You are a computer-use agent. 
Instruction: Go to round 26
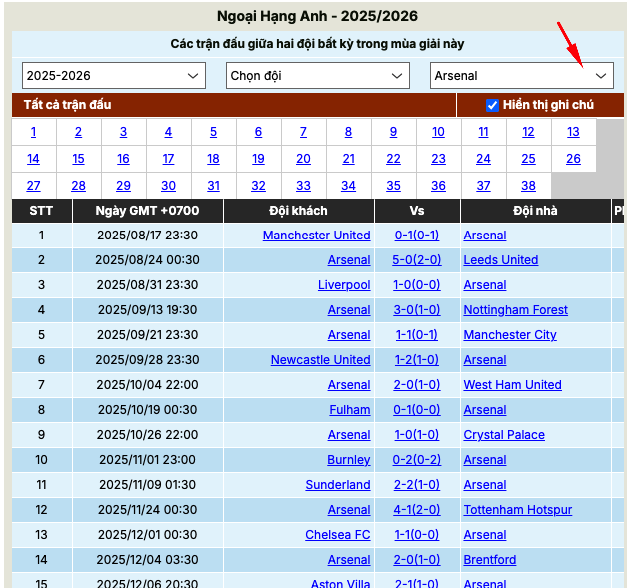[x=573, y=159]
